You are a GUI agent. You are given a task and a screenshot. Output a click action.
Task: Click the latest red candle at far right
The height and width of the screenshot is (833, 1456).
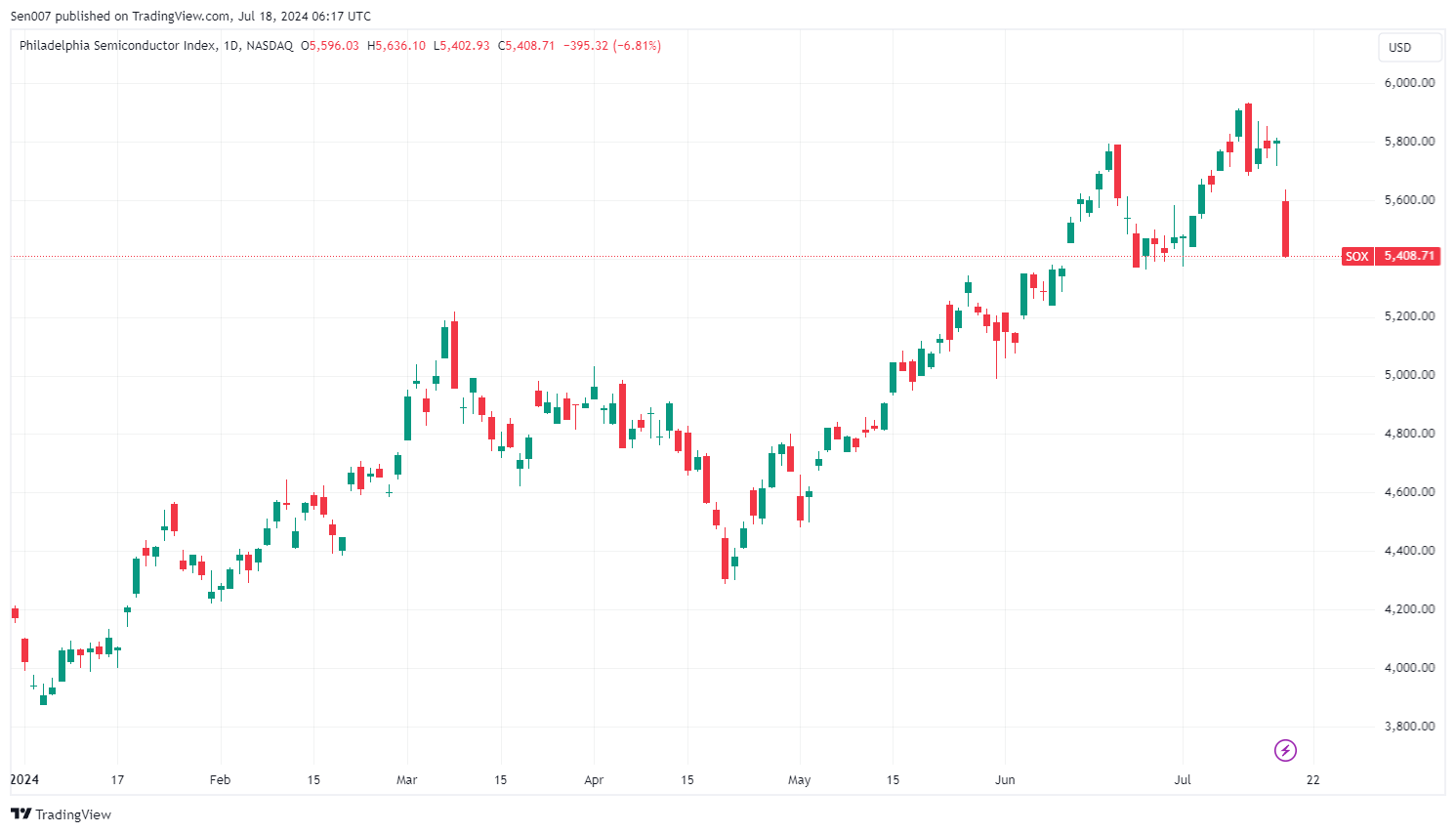(x=1285, y=229)
